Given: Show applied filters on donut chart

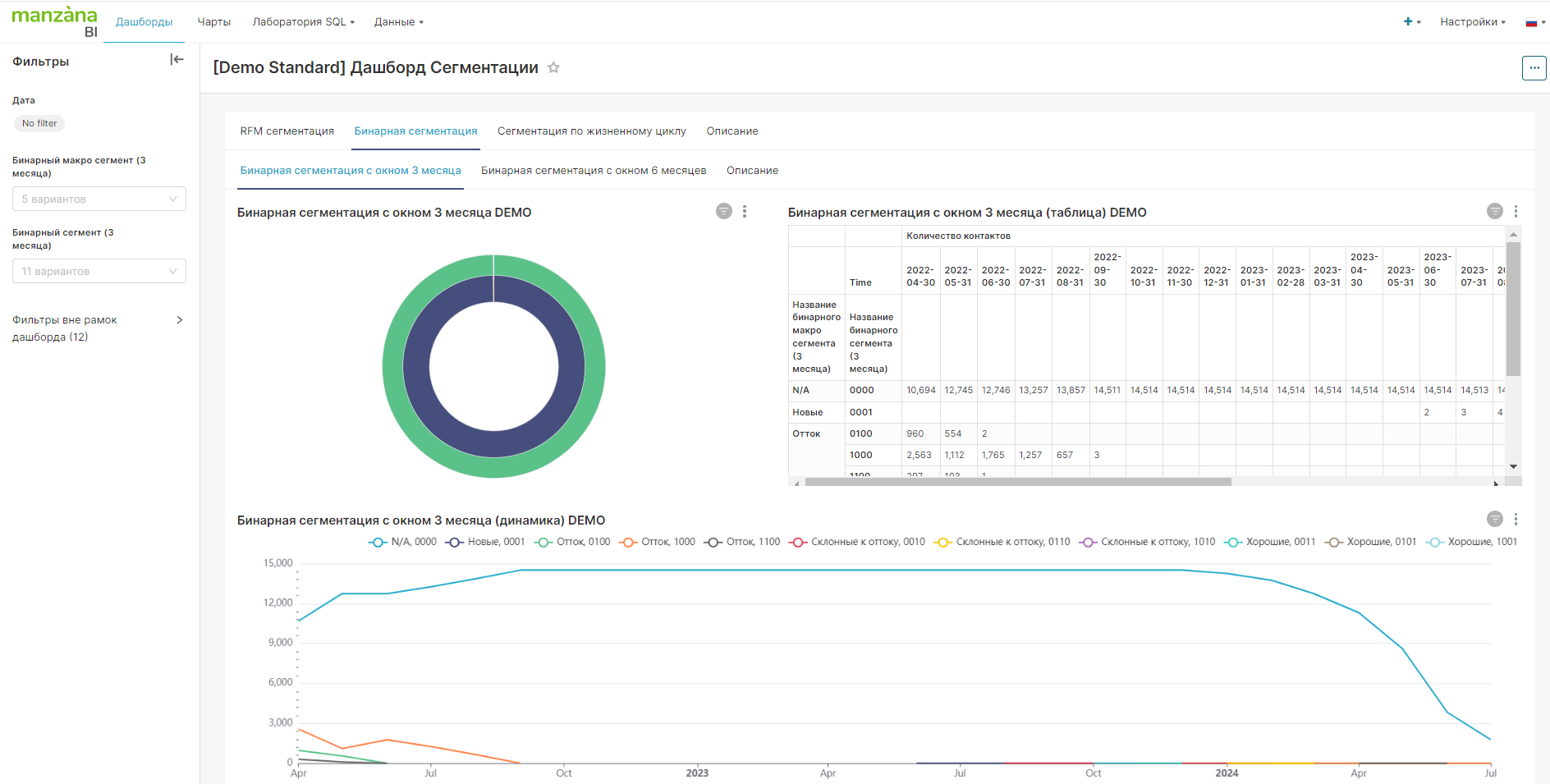Looking at the screenshot, I should 723,212.
